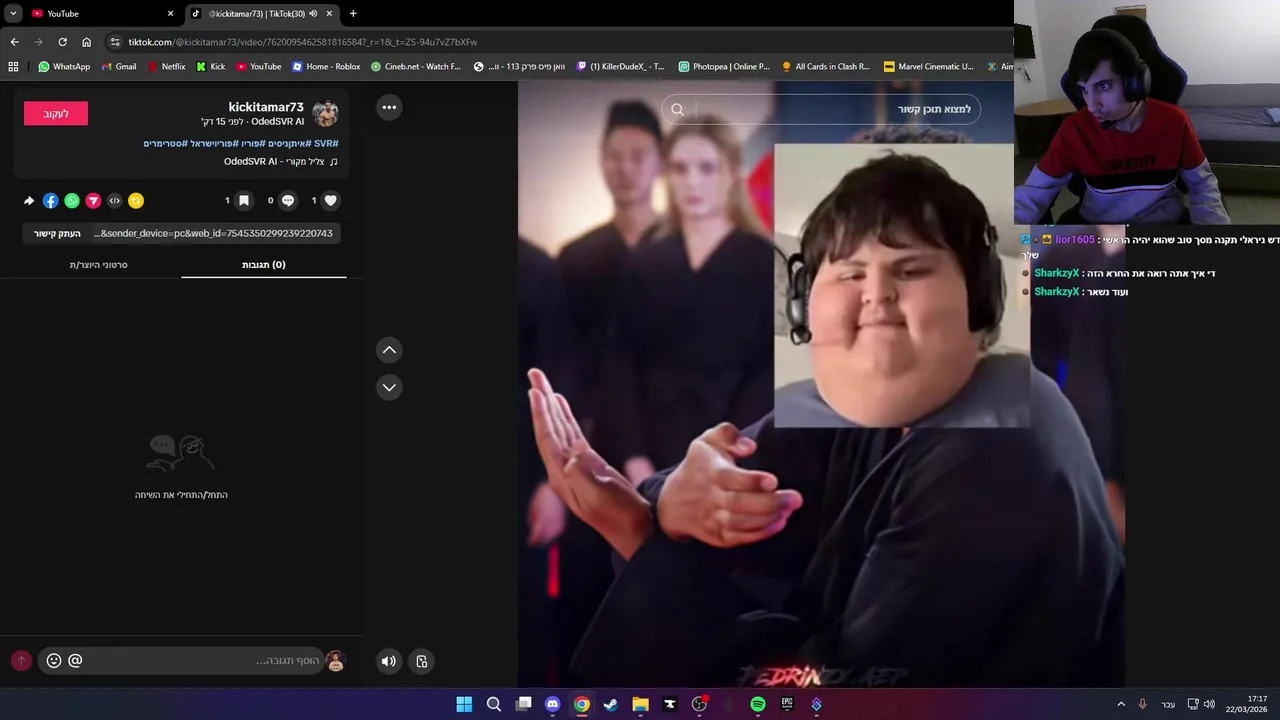Open kickitamar73 profile avatar
Screen dimensions: 1280x720
point(325,113)
